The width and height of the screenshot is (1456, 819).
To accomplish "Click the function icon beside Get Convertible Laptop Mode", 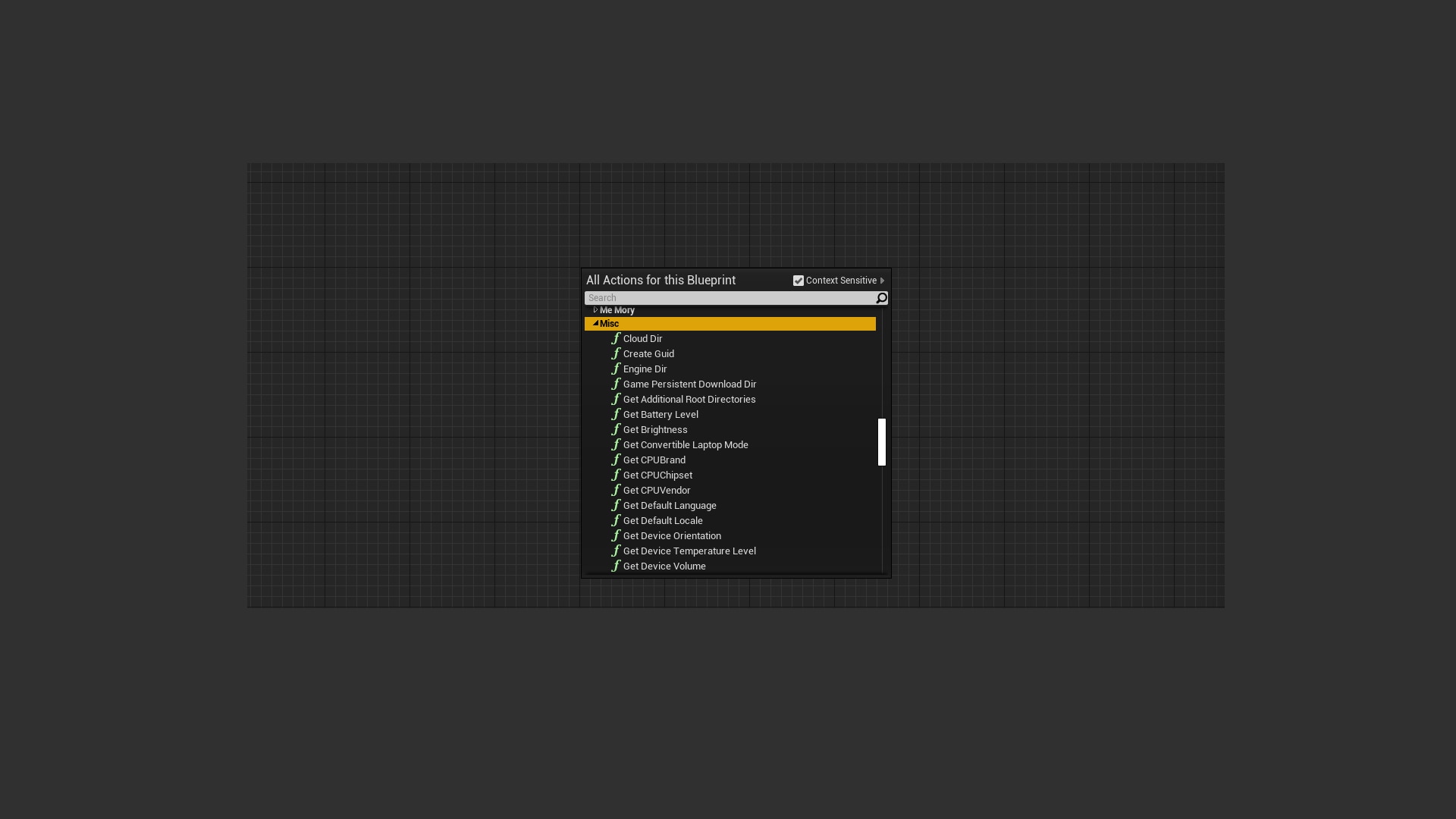I will (x=617, y=444).
